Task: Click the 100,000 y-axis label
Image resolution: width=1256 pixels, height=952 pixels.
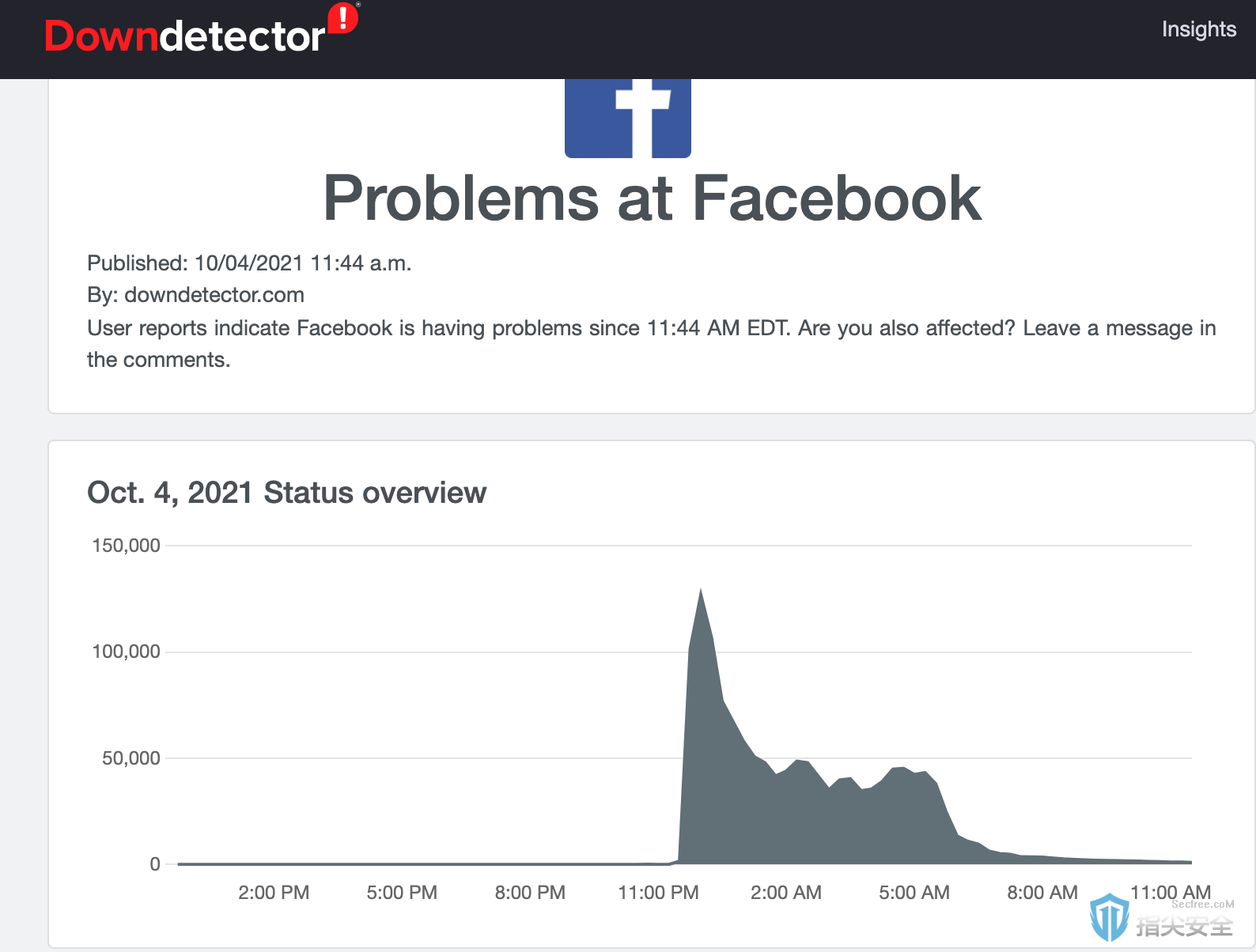Action: click(x=127, y=652)
